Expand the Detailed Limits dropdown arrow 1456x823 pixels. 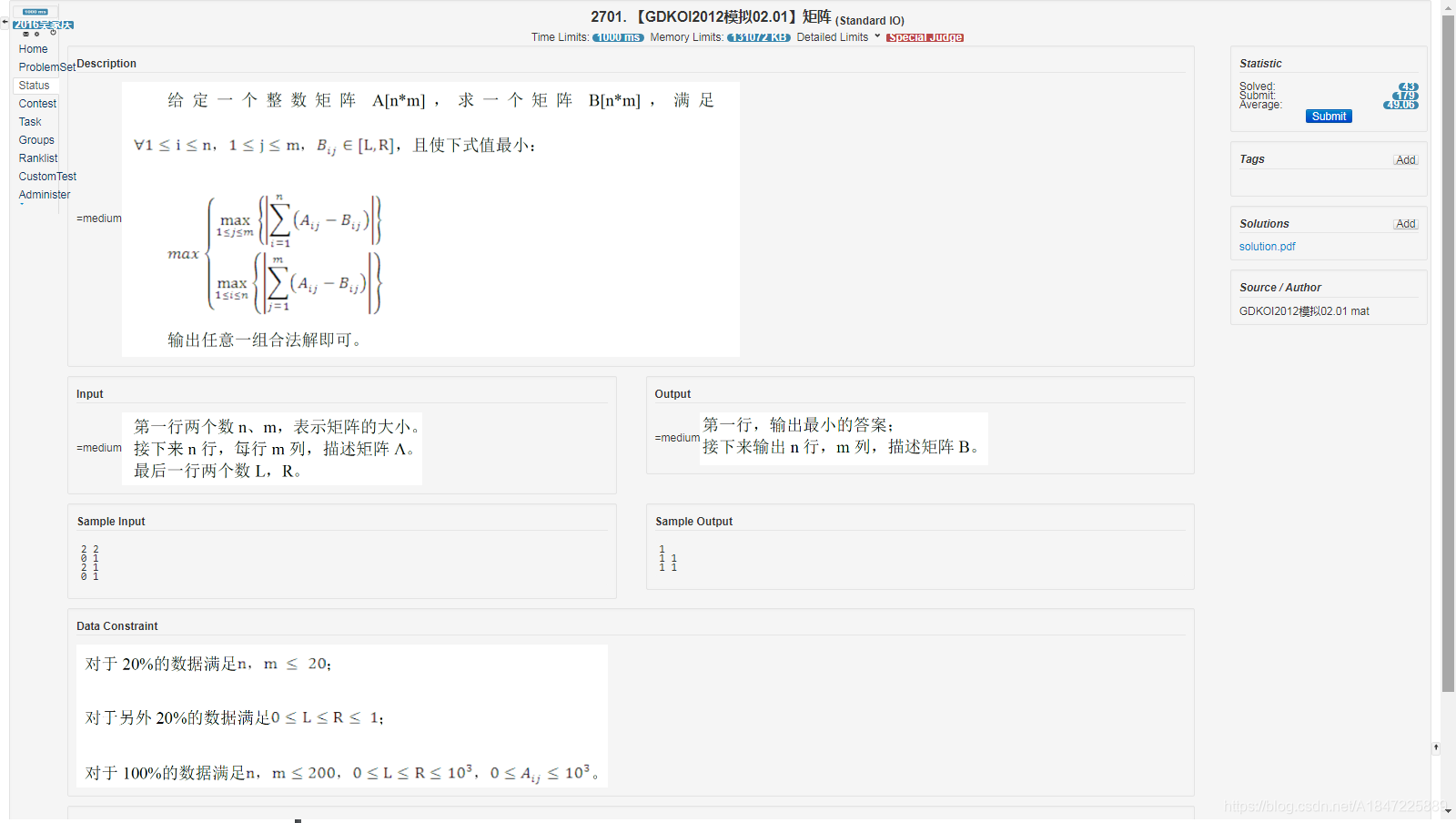pos(877,36)
